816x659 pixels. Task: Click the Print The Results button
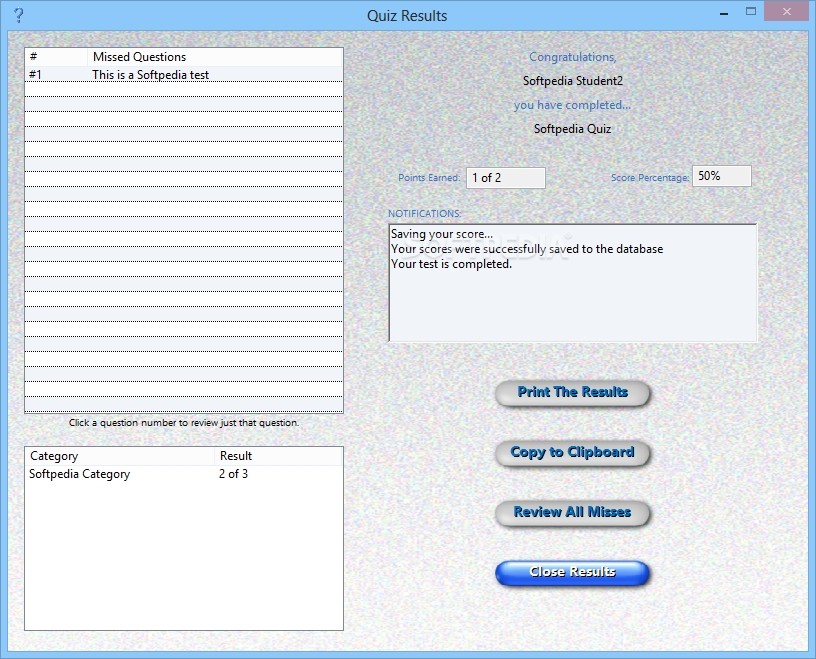point(572,392)
